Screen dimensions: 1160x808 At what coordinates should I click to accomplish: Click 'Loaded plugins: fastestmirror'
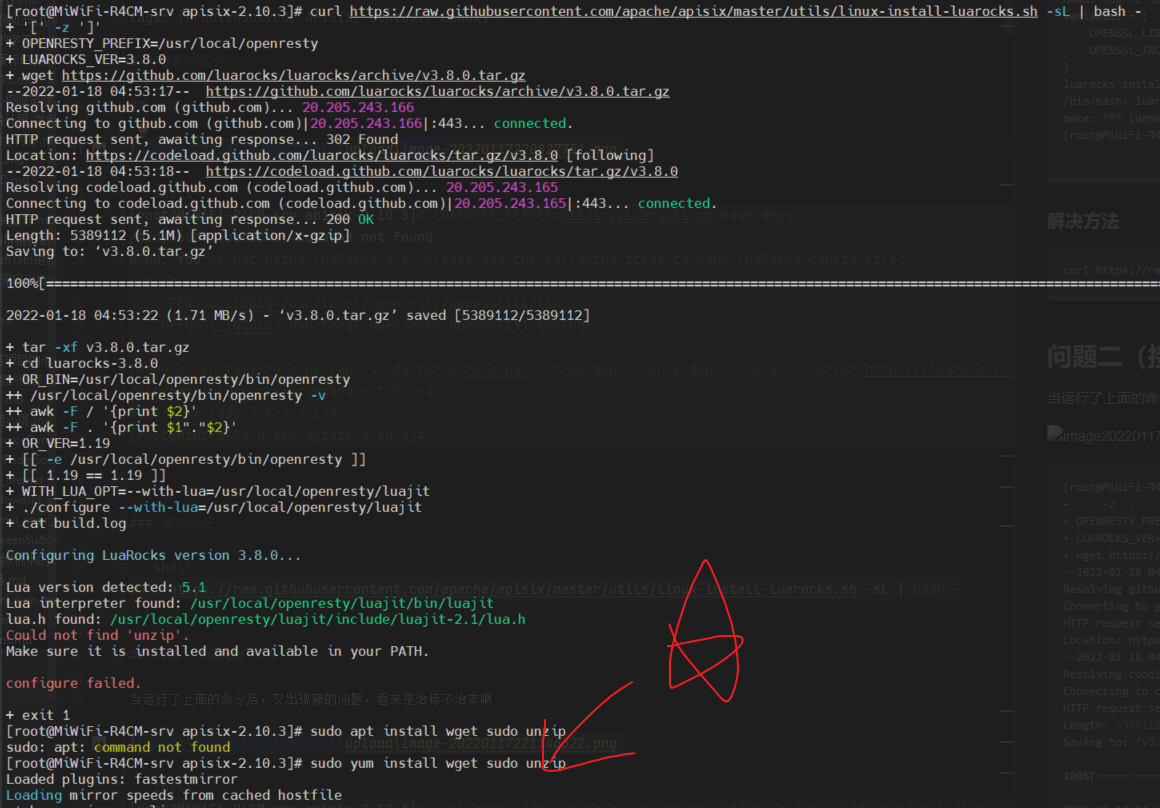(121, 779)
